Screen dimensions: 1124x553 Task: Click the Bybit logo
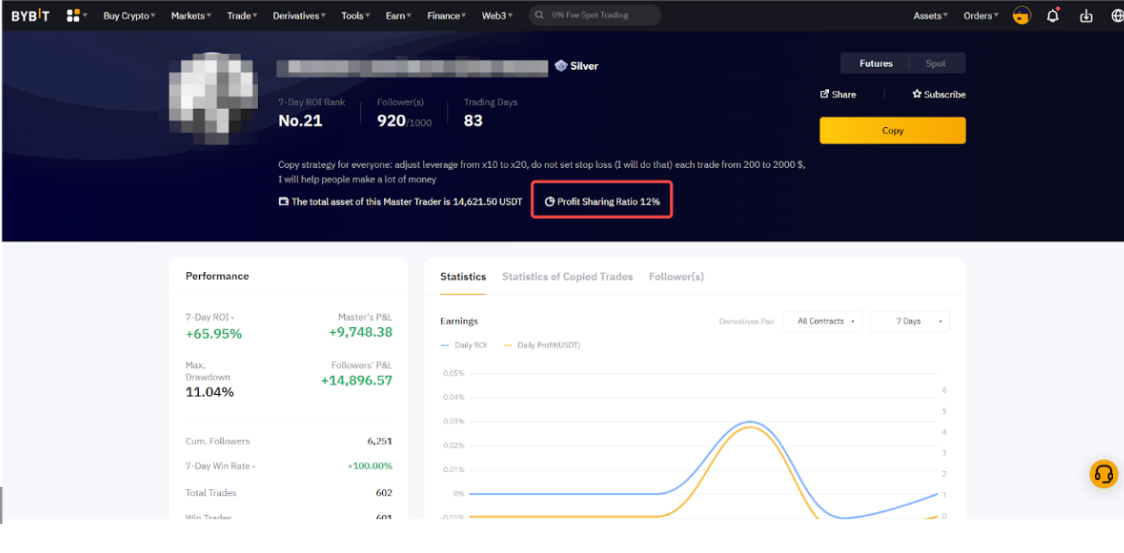click(x=30, y=16)
